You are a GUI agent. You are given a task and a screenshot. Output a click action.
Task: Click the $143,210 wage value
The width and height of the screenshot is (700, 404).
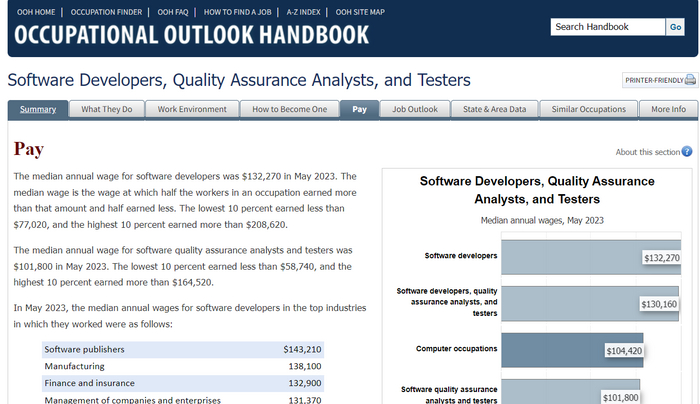[302, 350]
